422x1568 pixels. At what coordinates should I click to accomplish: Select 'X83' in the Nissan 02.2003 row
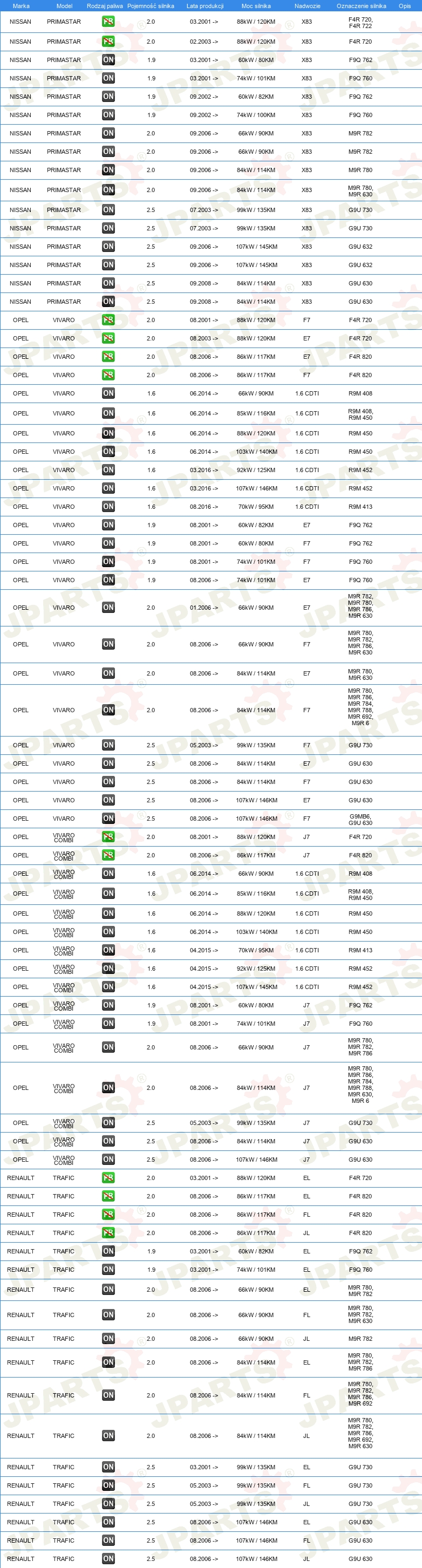[307, 42]
